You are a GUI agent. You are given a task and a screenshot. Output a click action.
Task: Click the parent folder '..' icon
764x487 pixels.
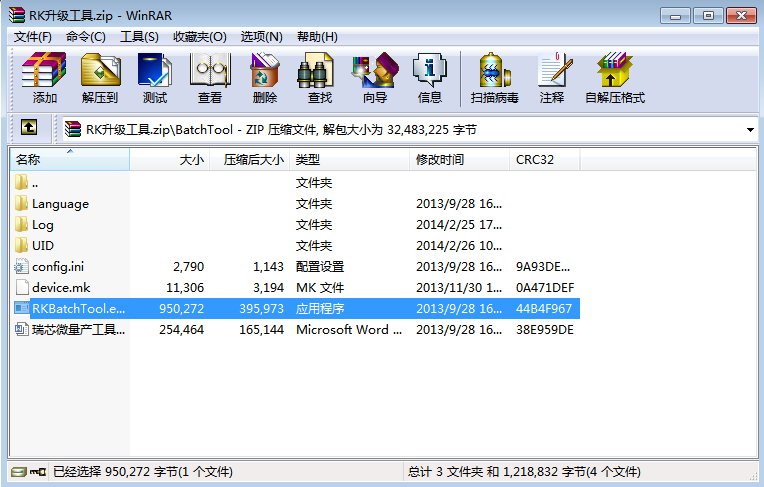pyautogui.click(x=21, y=182)
